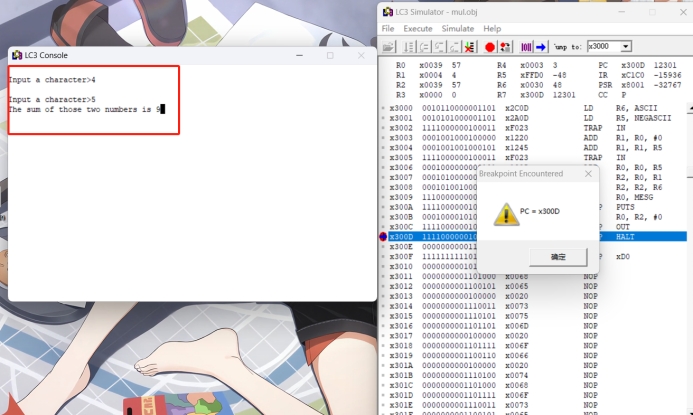Open the Jump to address dropdown arrow
693x415 pixels.
pos(626,47)
